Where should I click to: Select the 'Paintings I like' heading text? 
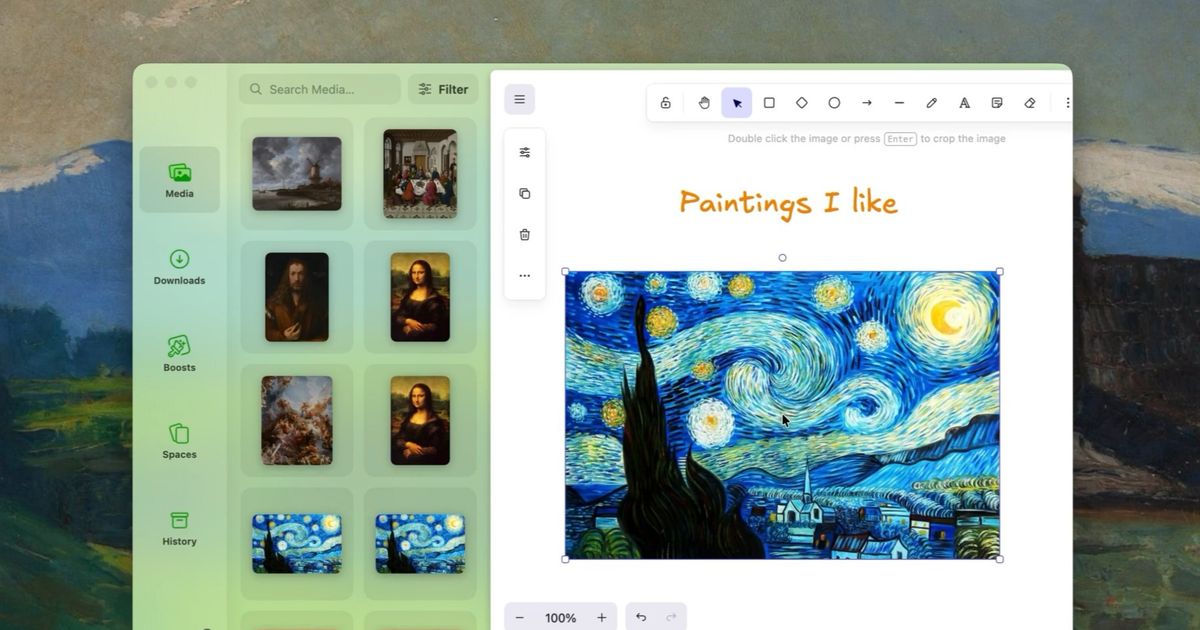(788, 203)
